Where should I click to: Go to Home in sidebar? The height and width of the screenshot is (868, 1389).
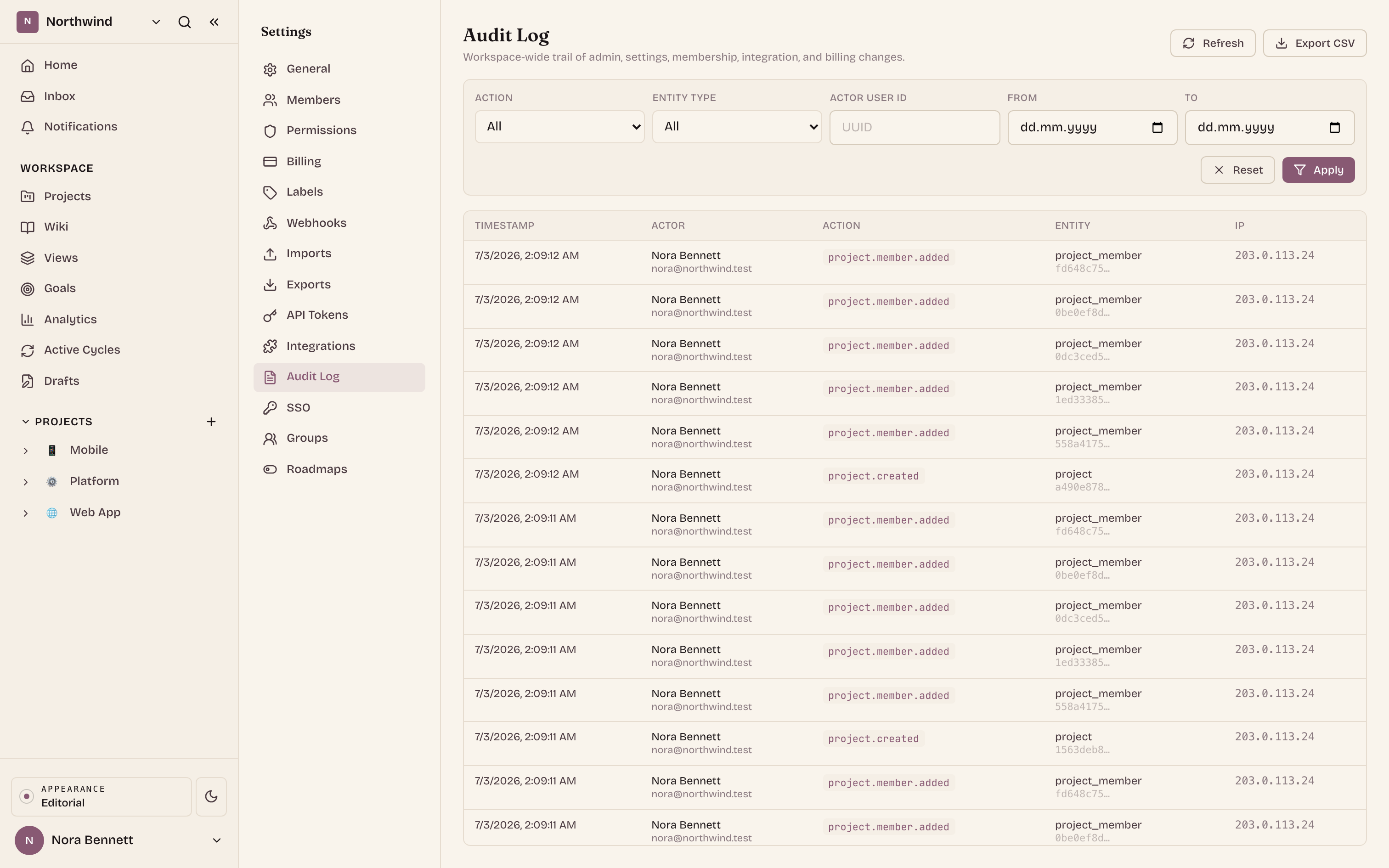119,65
